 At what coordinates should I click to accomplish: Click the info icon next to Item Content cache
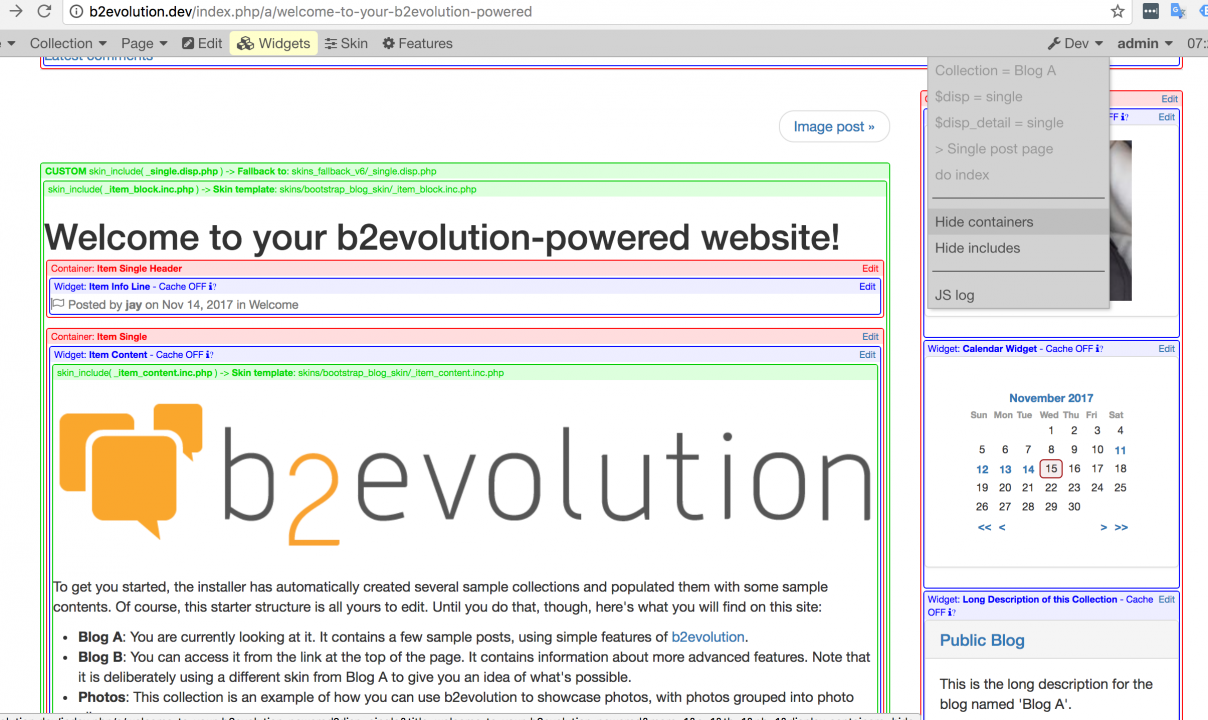tap(210, 355)
